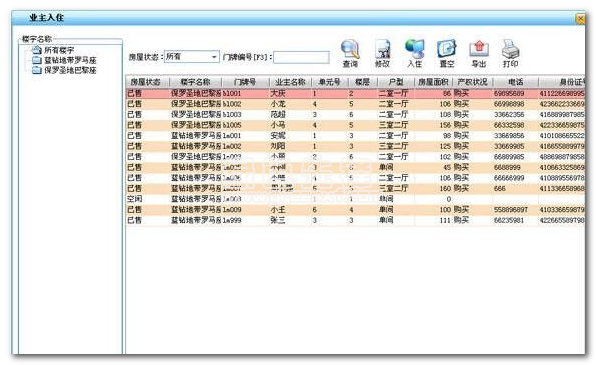The image size is (596, 365).
Task: Close the 业主入住 window
Action: [580, 18]
